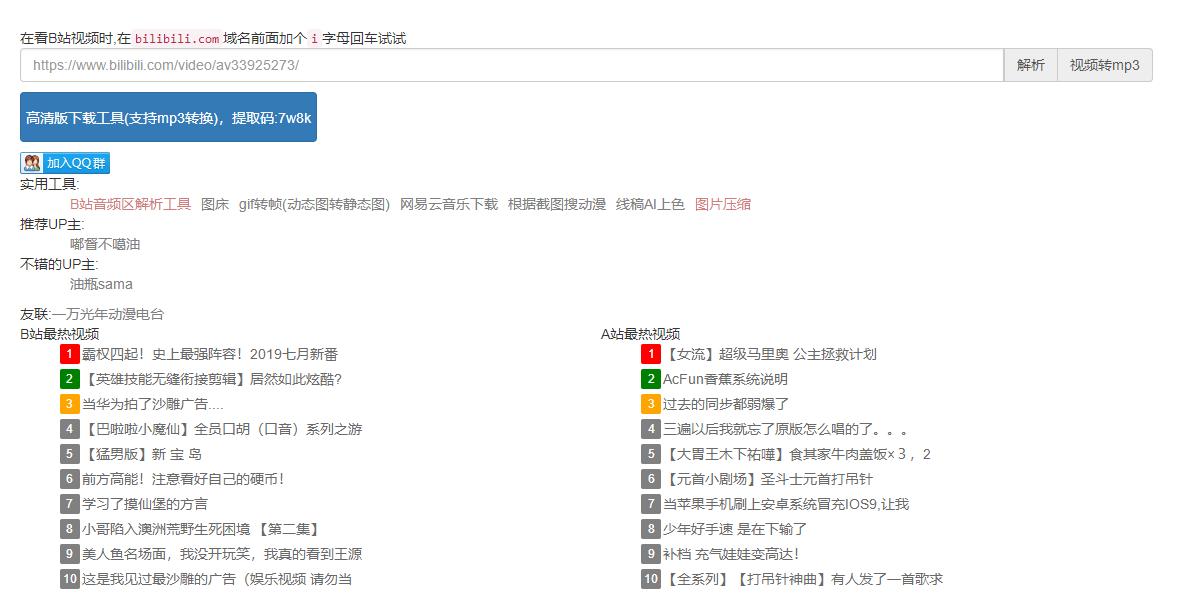Click the bilibili.com highlighted text in the tip
Screen dimensions: 1178x600
tap(176, 36)
